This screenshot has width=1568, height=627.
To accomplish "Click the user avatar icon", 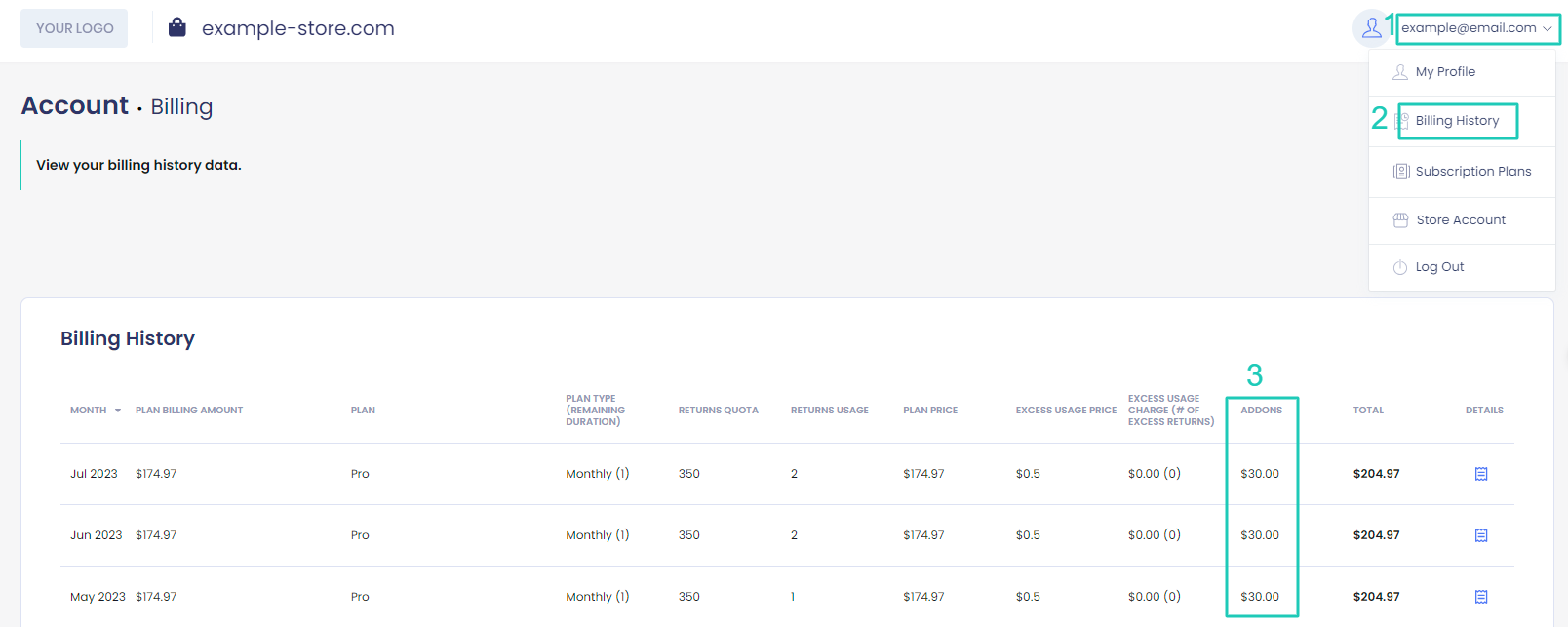I will click(x=1371, y=28).
